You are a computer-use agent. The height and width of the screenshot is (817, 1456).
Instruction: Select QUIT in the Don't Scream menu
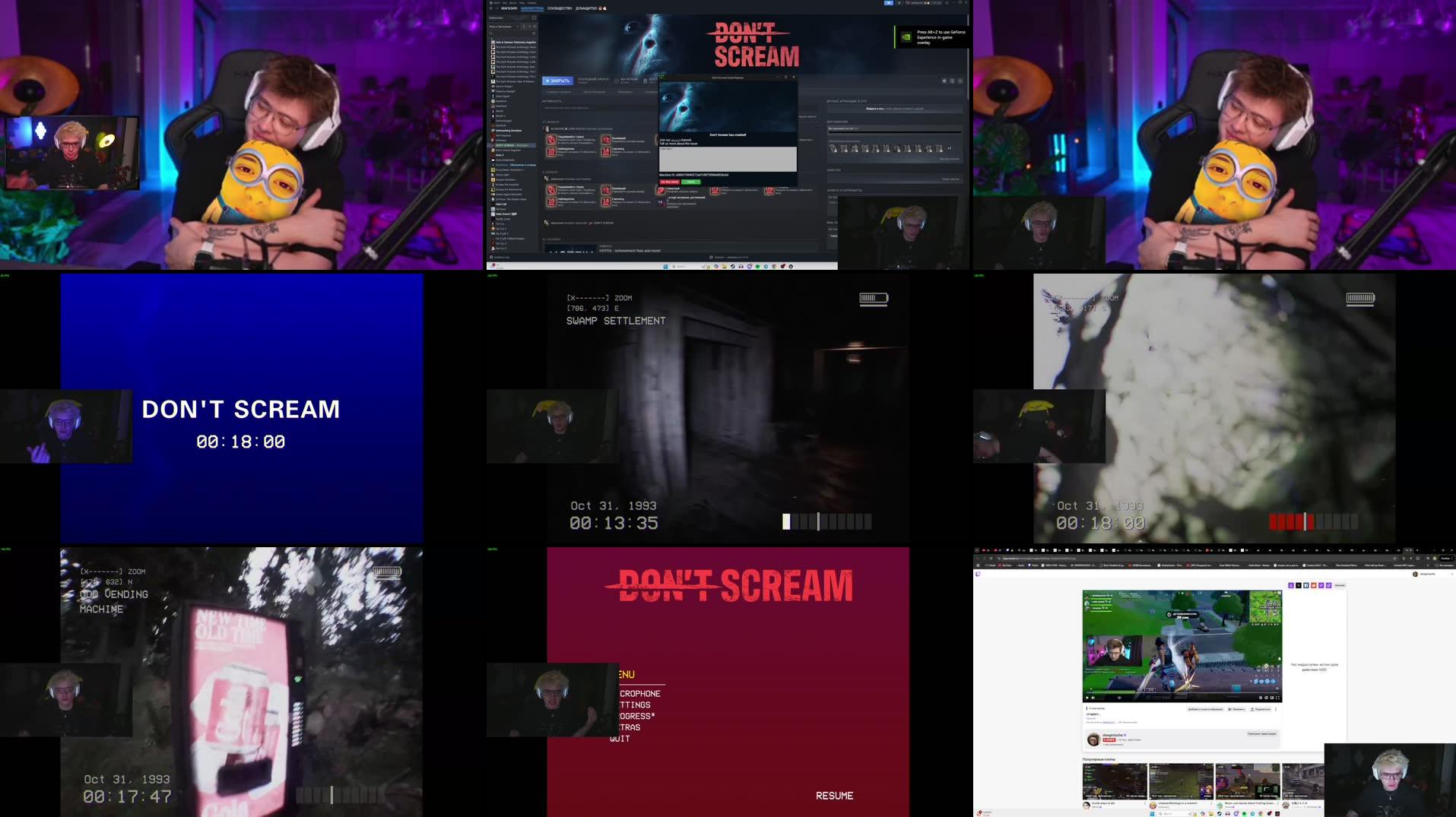(x=620, y=739)
